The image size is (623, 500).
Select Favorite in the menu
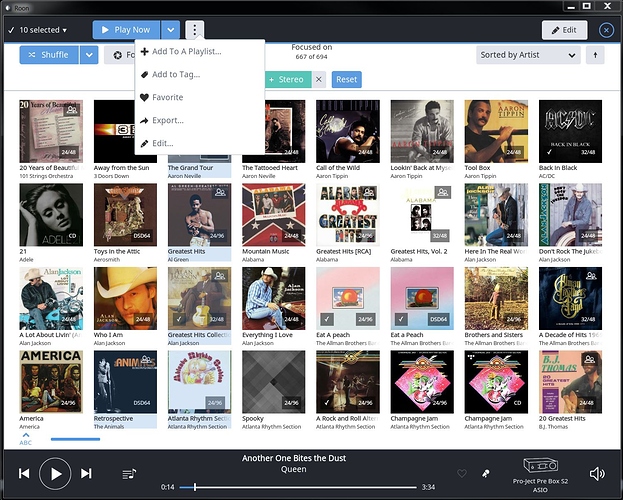click(200, 97)
